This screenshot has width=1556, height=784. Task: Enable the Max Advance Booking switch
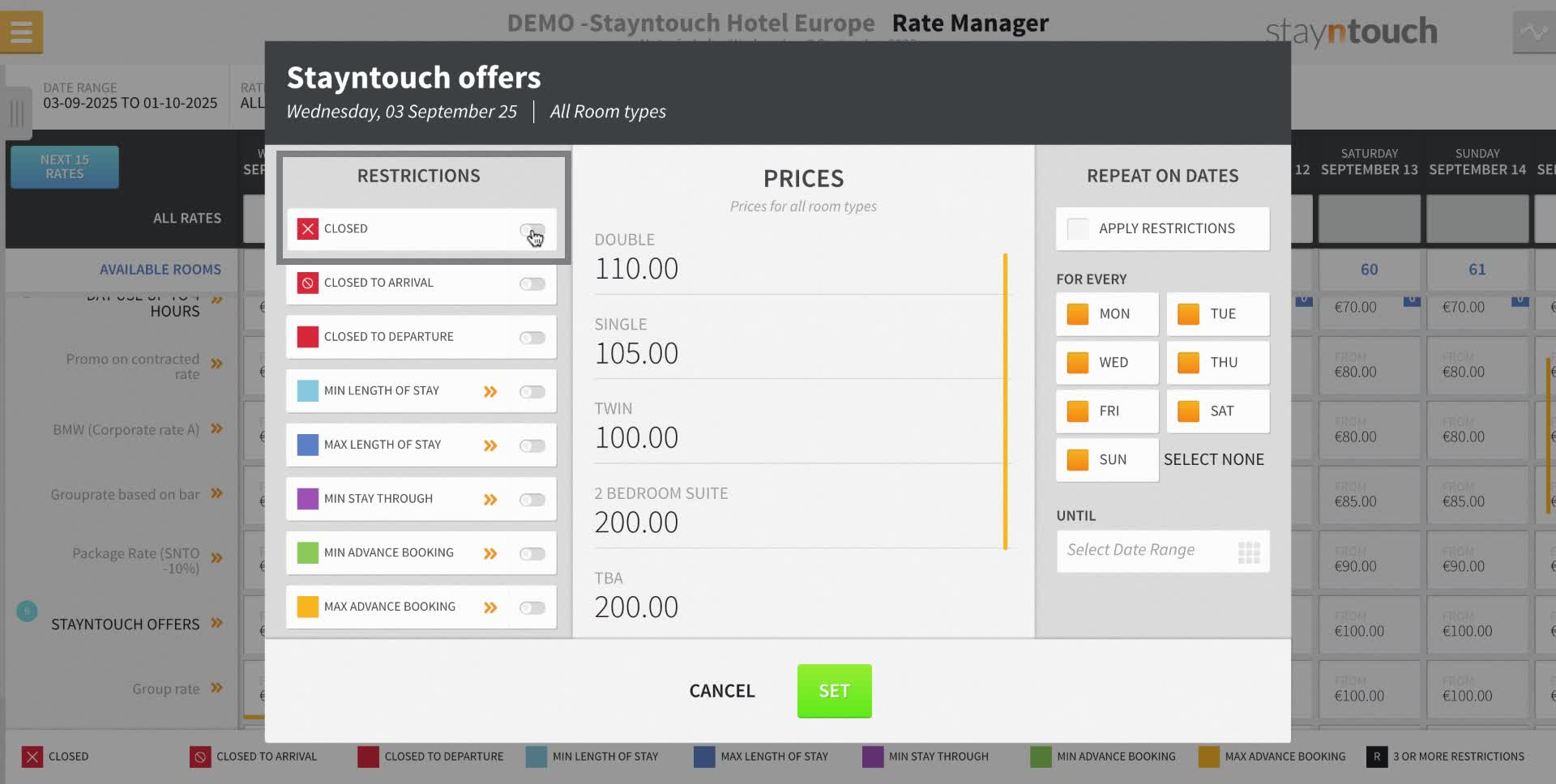(x=532, y=608)
